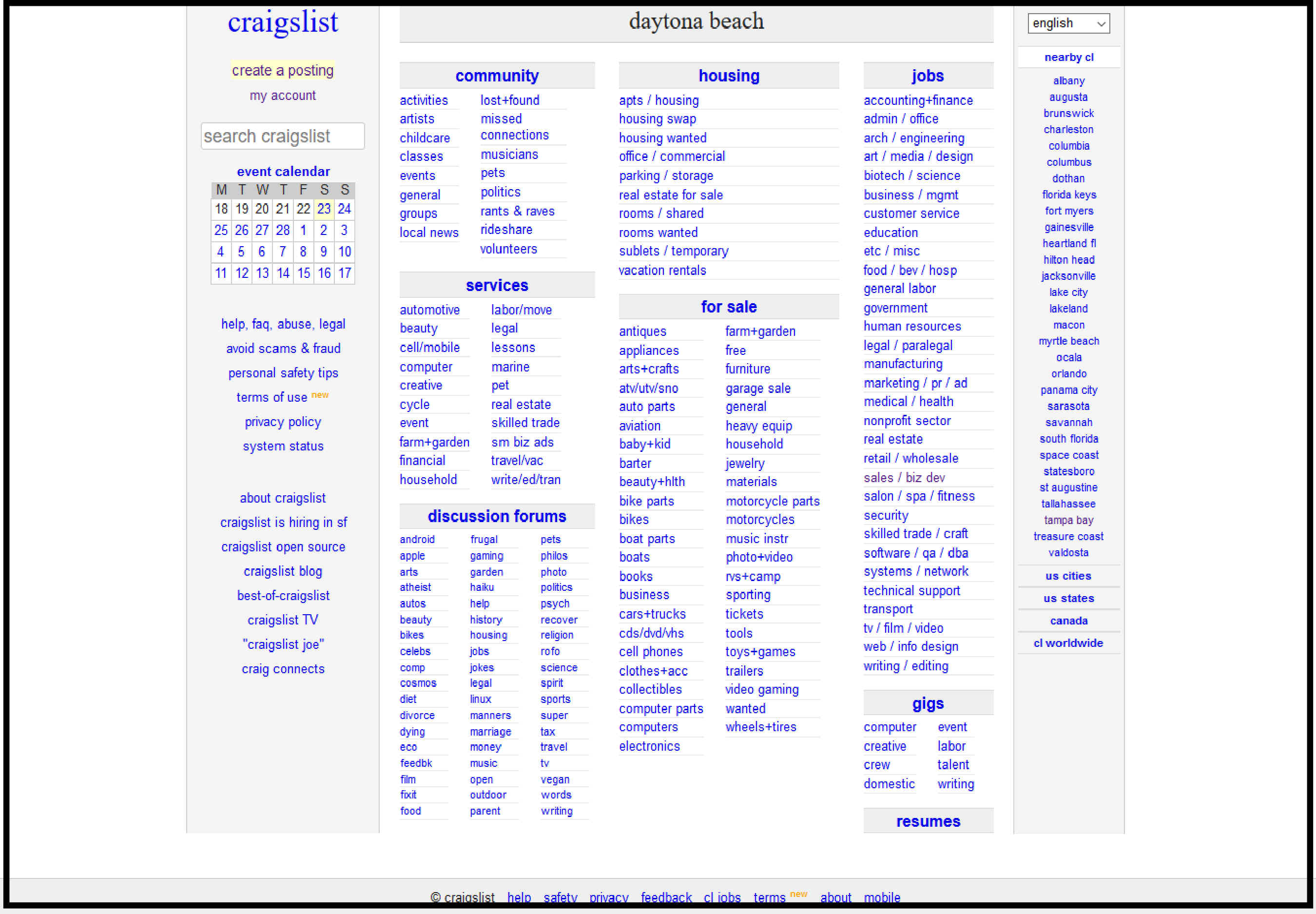Open craigslist is hiring in sf
Image resolution: width=1316 pixels, height=914 pixels.
click(x=284, y=522)
